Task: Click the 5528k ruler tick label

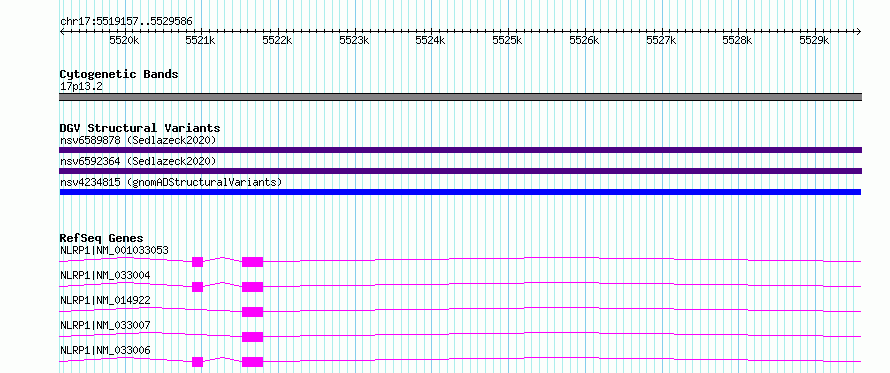Action: point(738,40)
